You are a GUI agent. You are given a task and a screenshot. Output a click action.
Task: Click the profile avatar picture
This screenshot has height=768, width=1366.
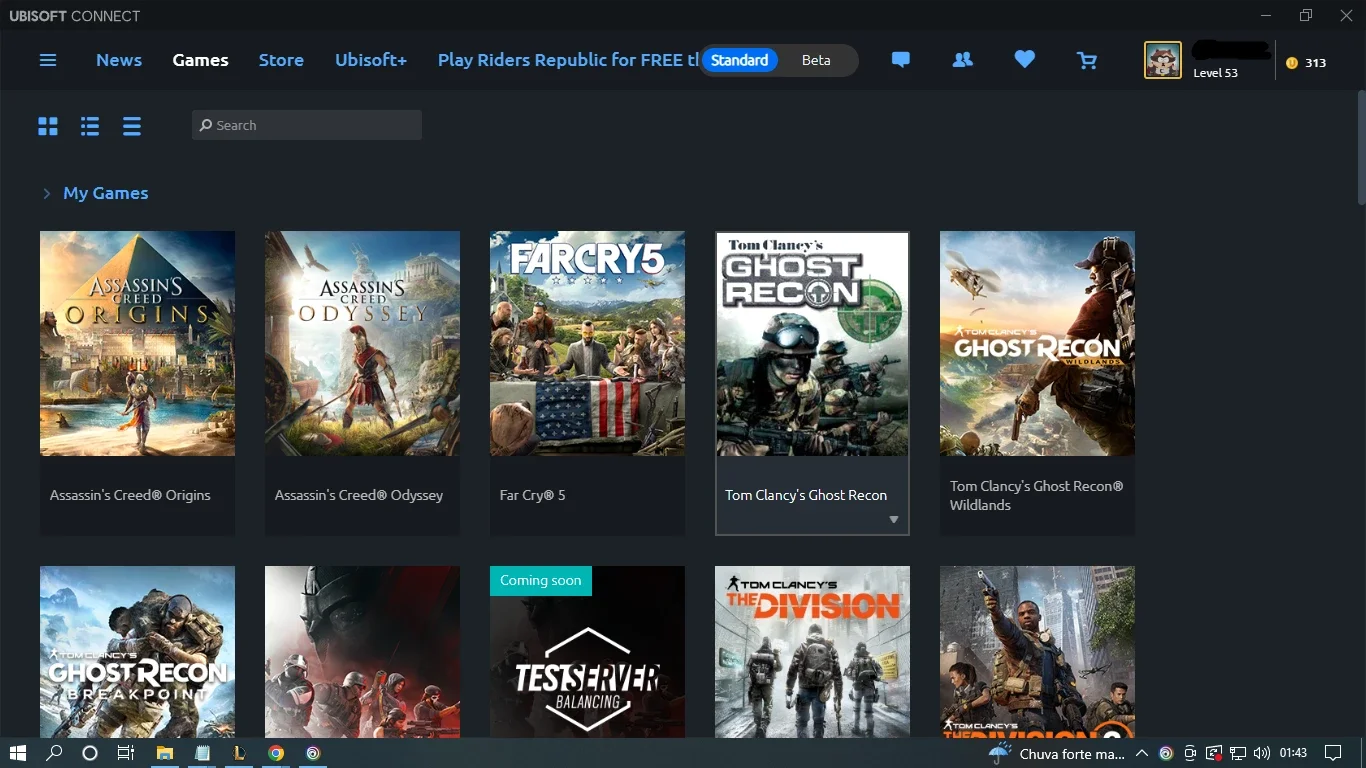click(1162, 60)
